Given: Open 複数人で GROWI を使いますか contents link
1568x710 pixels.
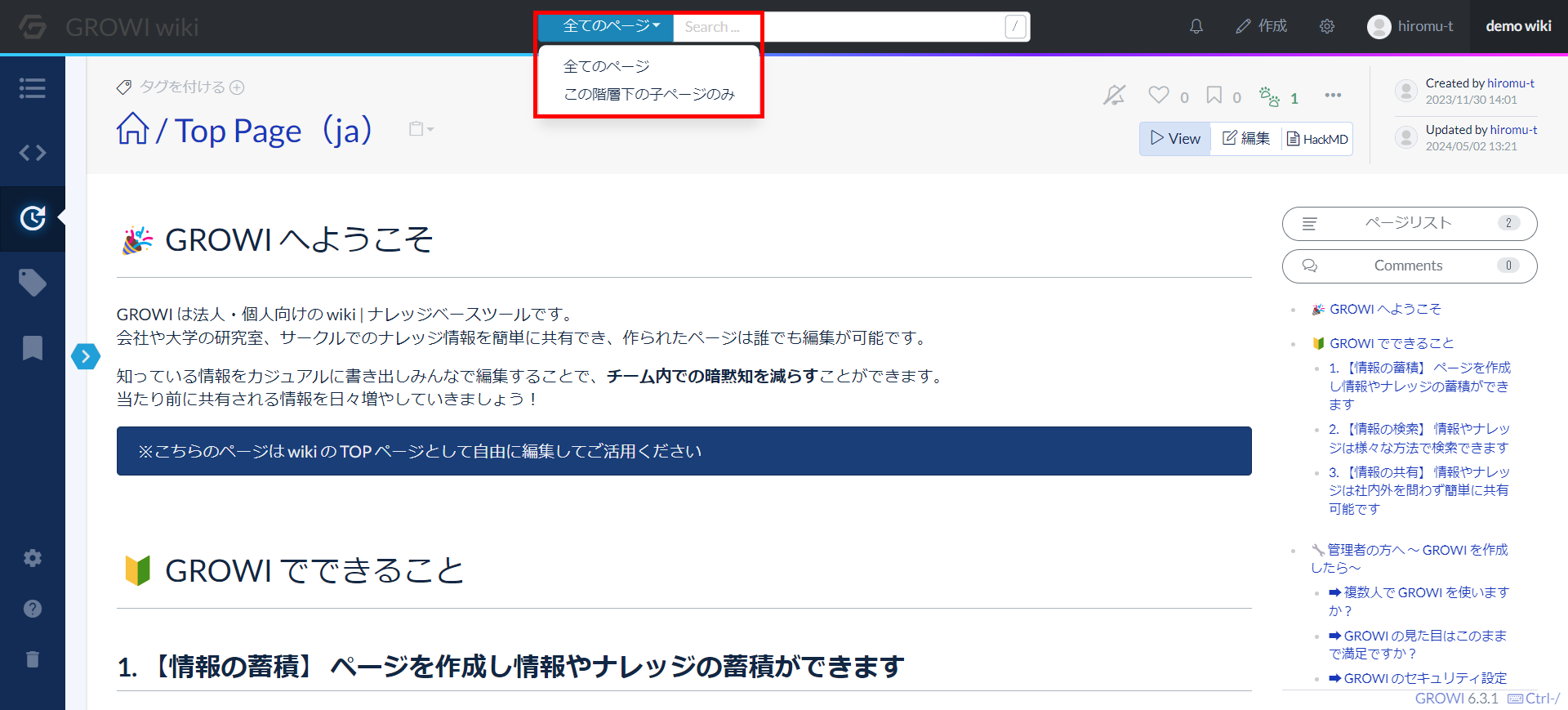Looking at the screenshot, I should (x=1419, y=601).
